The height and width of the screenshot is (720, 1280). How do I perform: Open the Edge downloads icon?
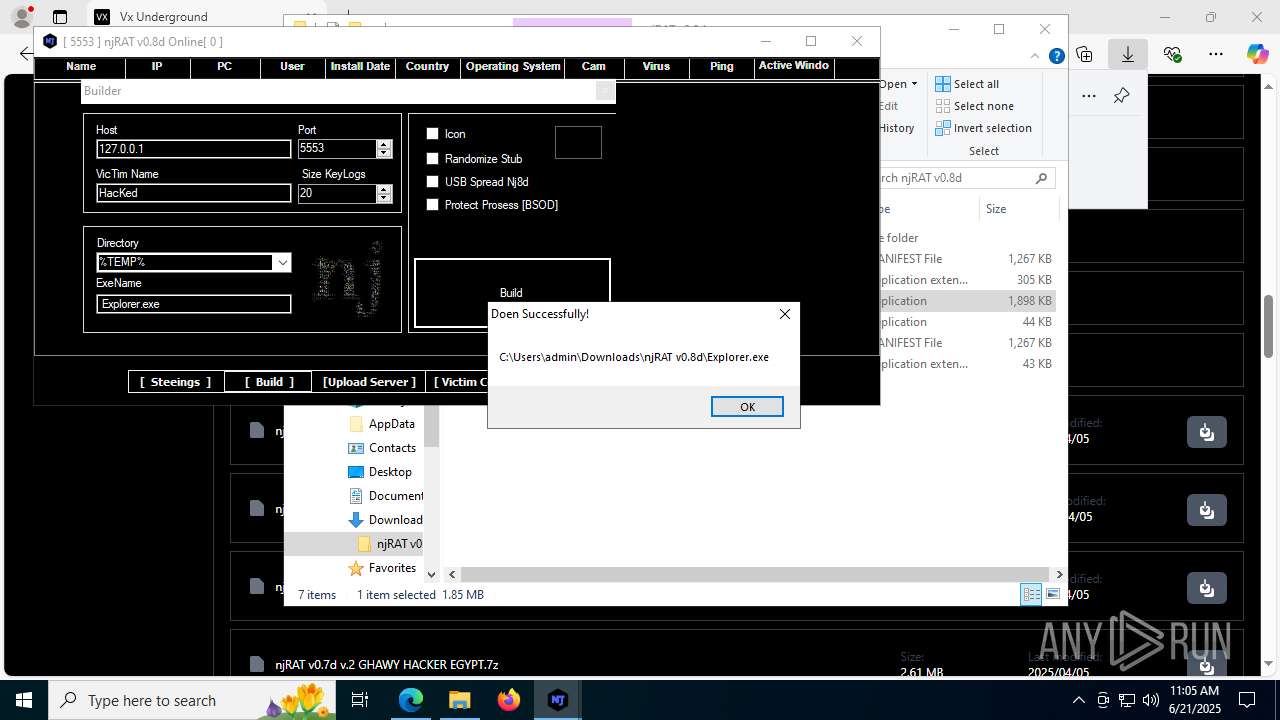pyautogui.click(x=1128, y=54)
